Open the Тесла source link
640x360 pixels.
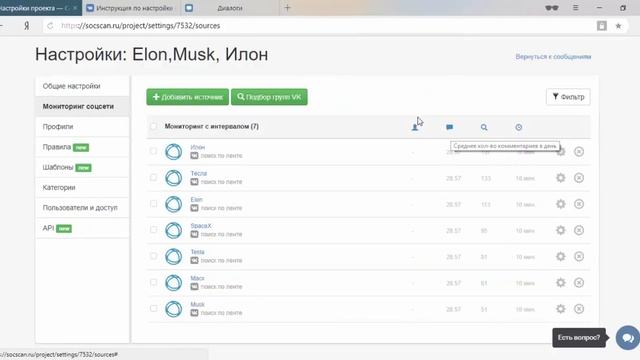(198, 173)
